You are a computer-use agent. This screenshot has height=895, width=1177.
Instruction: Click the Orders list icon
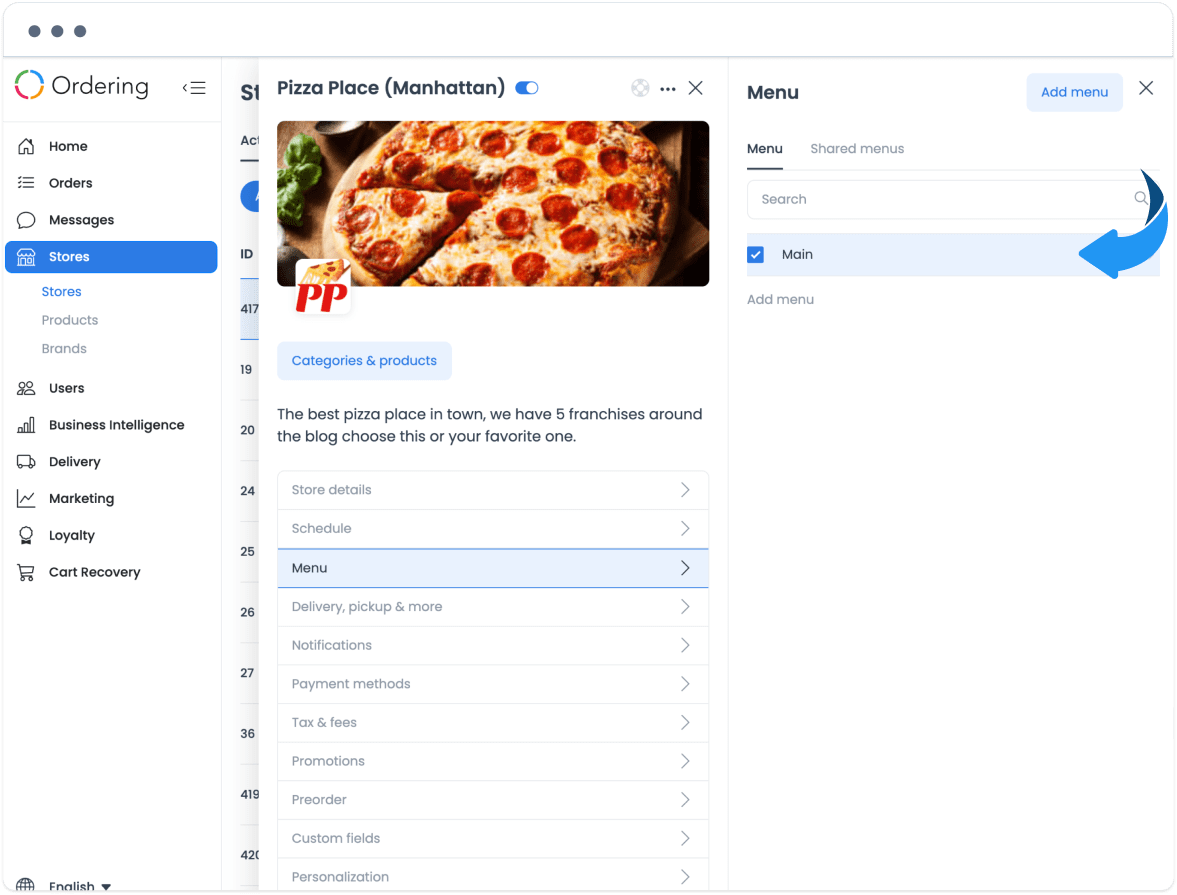point(26,182)
